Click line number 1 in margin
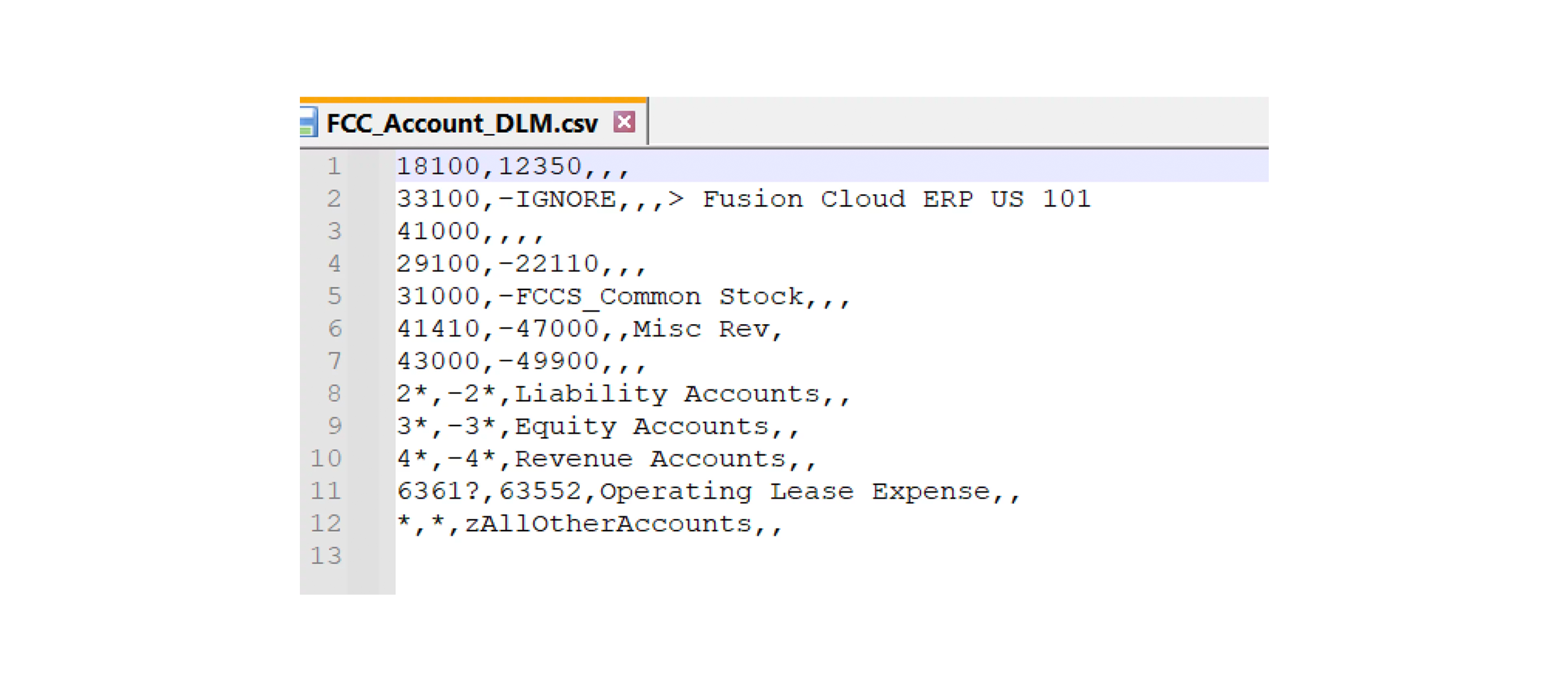This screenshot has width=1568, height=694. tap(334, 167)
